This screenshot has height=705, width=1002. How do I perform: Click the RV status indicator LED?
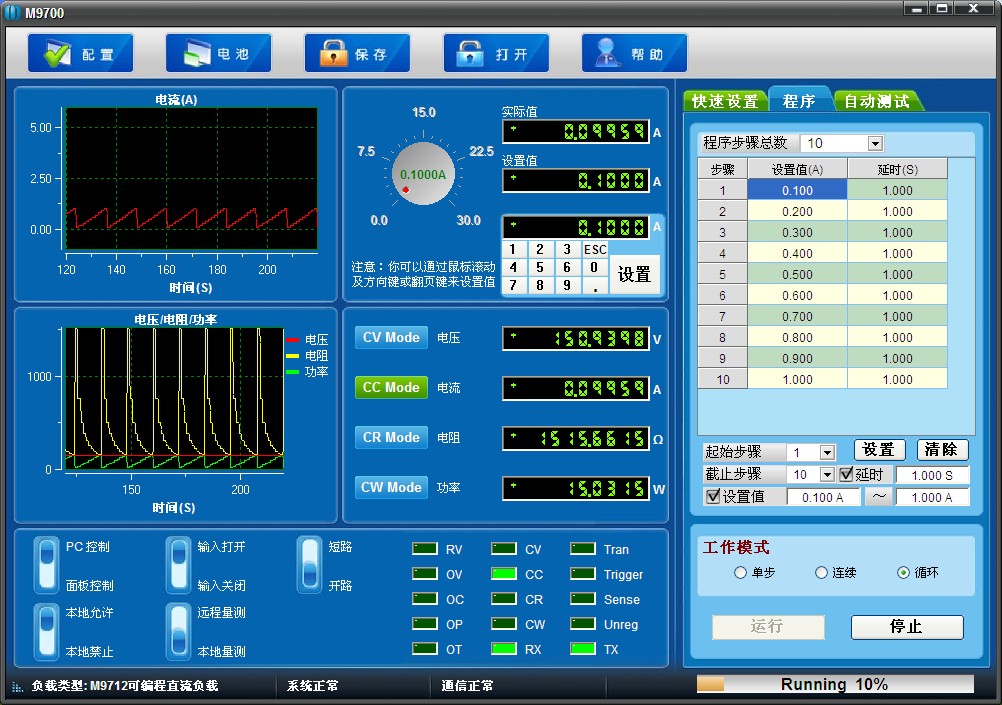pyautogui.click(x=425, y=548)
